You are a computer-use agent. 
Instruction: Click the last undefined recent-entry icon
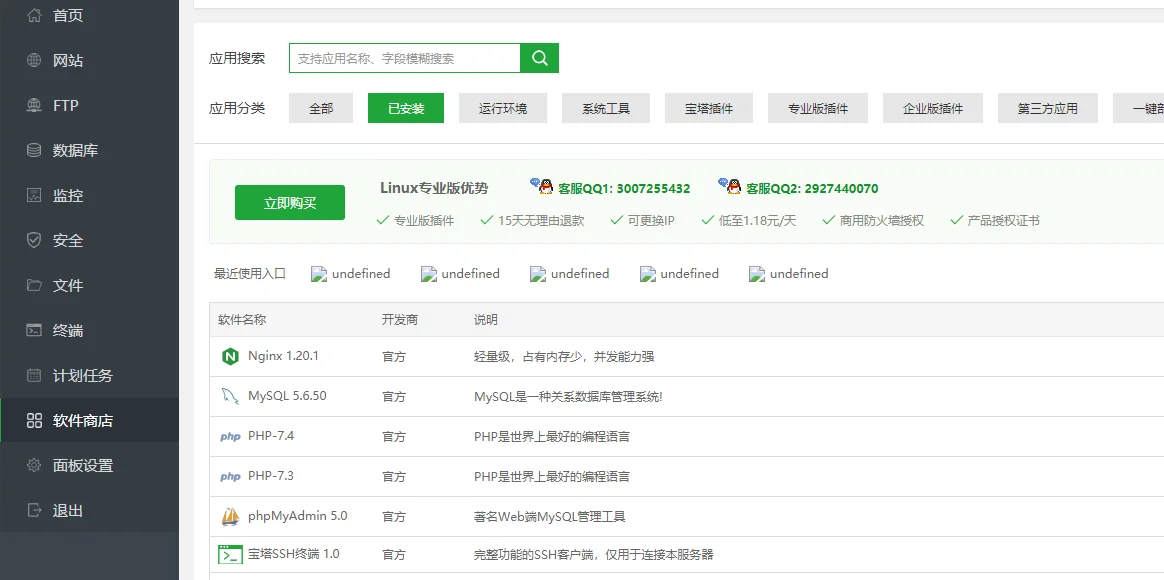(756, 274)
